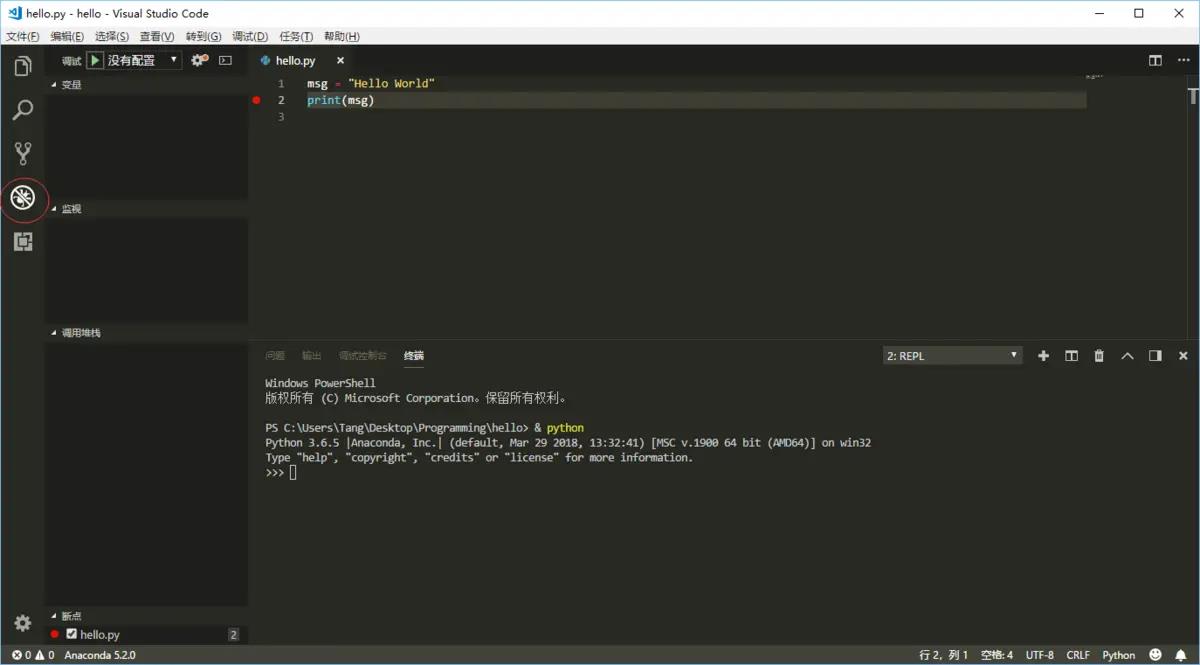Open the Explorer view in activity bar
This screenshot has height=665, width=1200.
(22, 67)
